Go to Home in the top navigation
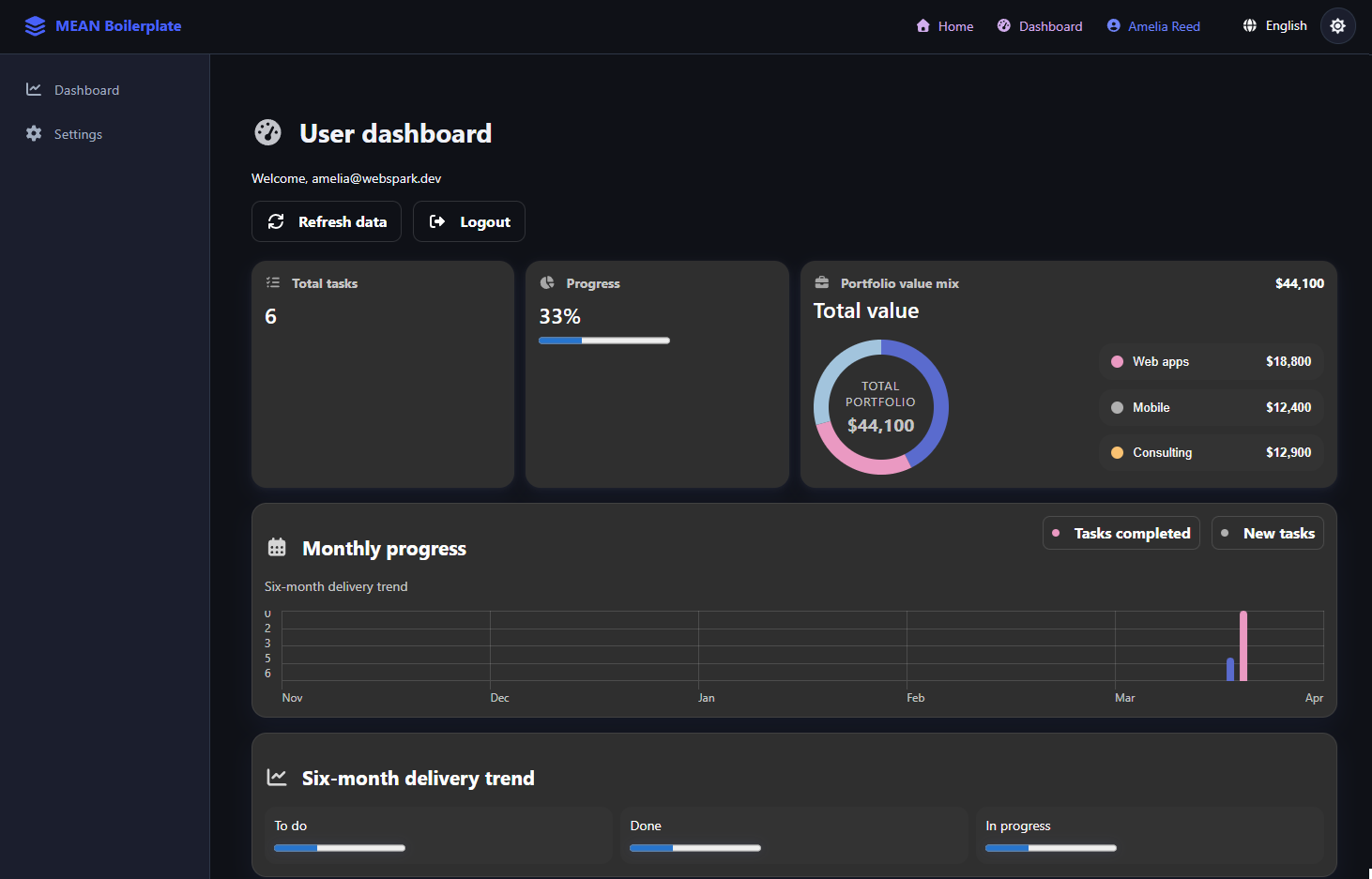 click(945, 26)
